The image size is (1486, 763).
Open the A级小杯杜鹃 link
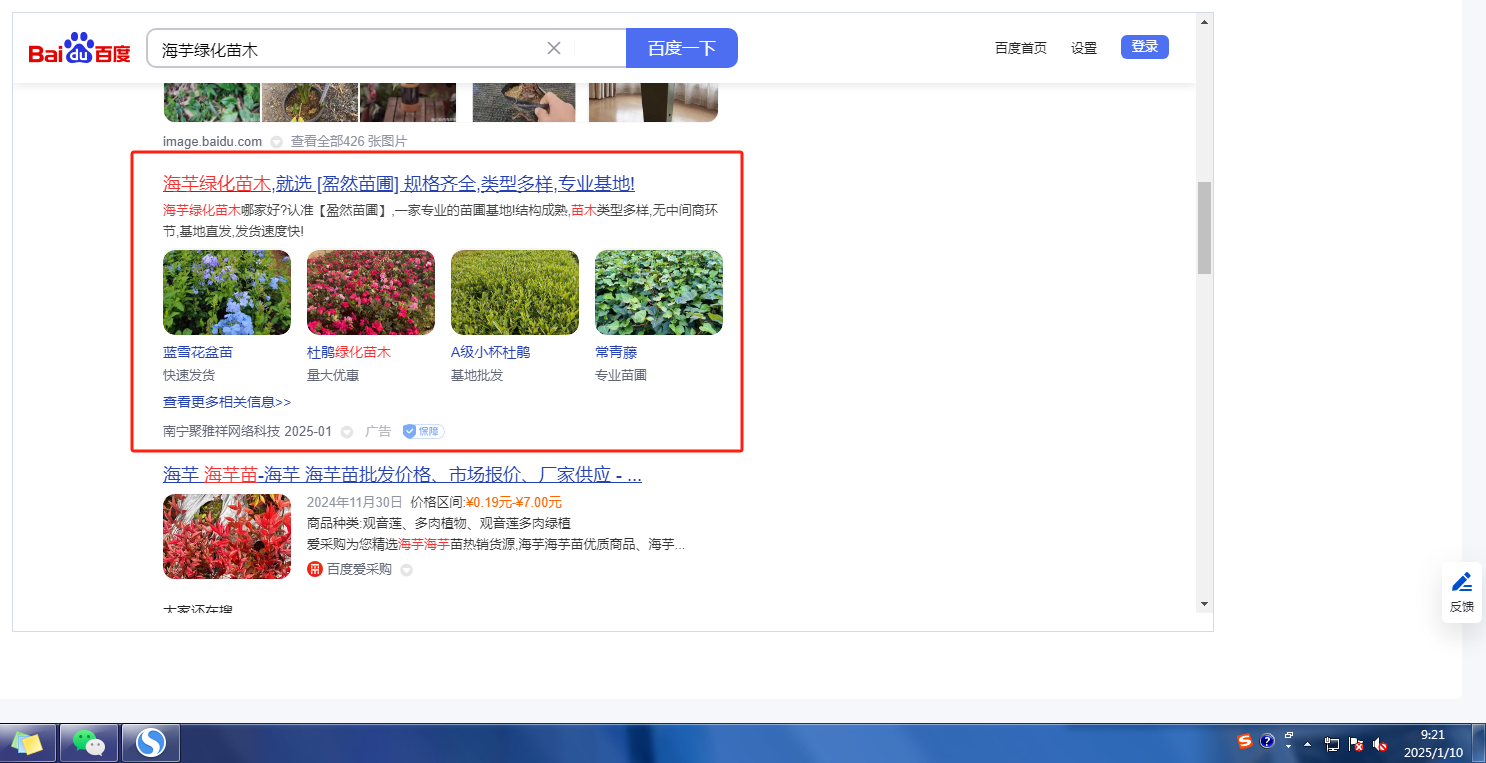coord(491,352)
